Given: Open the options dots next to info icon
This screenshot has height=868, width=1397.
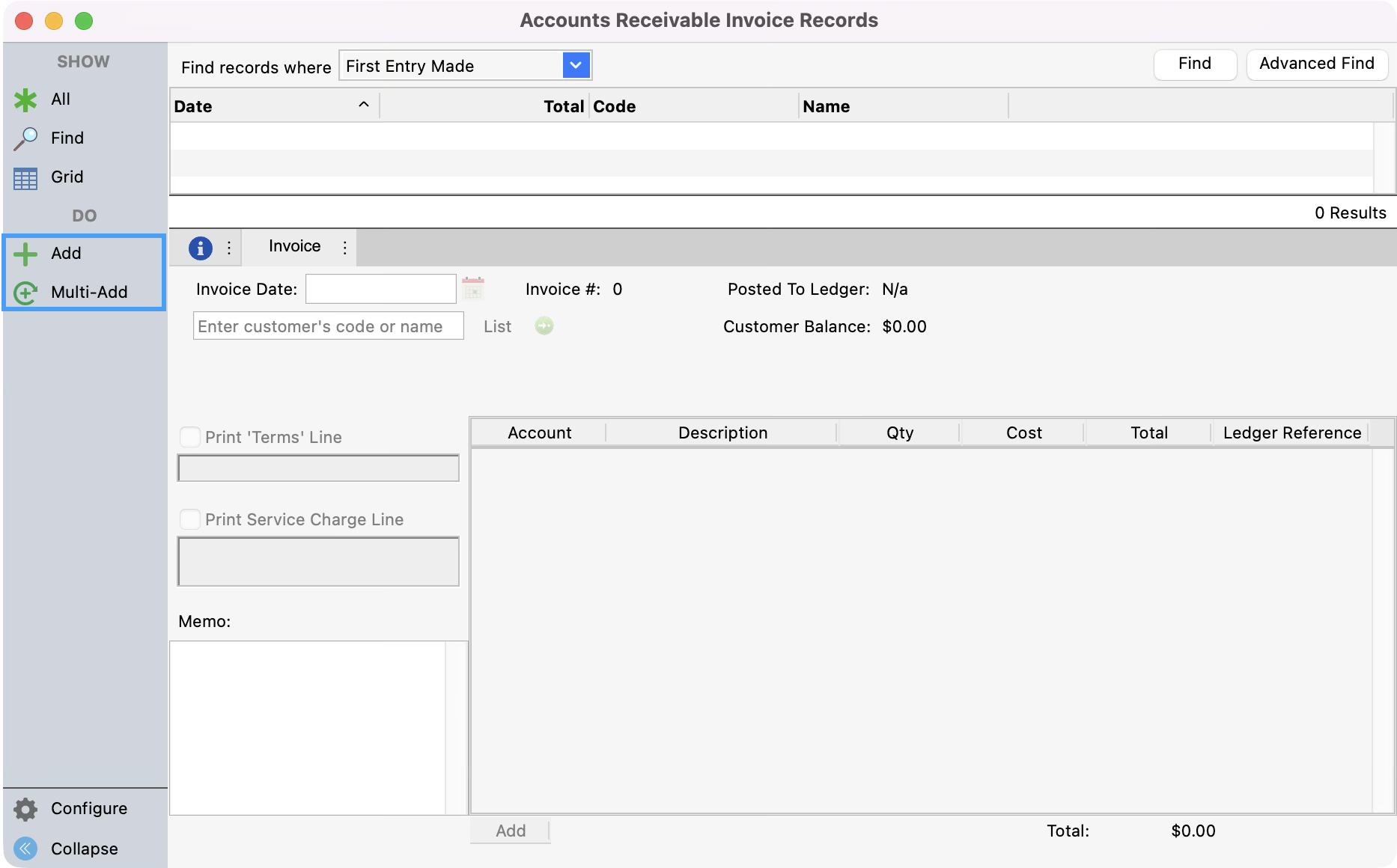Looking at the screenshot, I should [x=229, y=248].
